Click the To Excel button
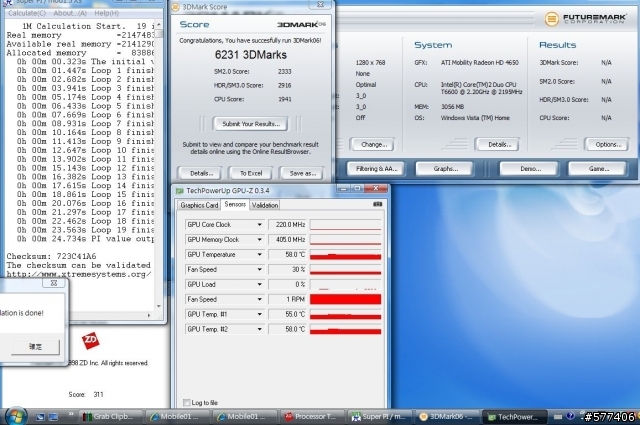 (251, 173)
